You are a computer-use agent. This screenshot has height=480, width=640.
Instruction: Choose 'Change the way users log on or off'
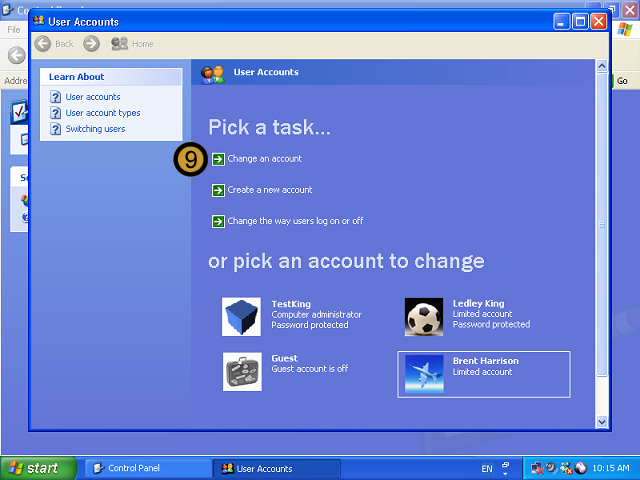[296, 221]
